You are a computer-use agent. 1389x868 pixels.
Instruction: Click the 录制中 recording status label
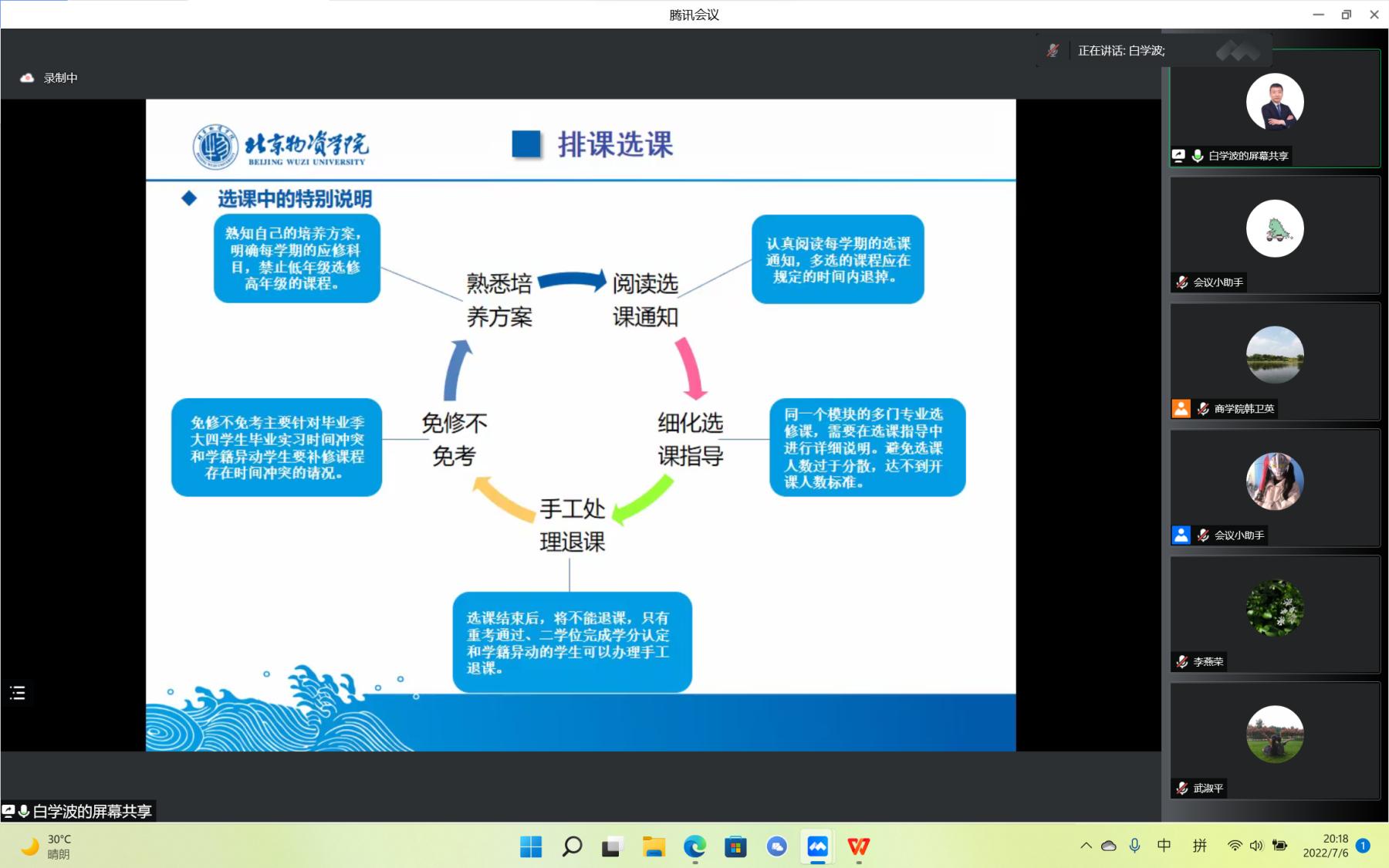(x=60, y=78)
